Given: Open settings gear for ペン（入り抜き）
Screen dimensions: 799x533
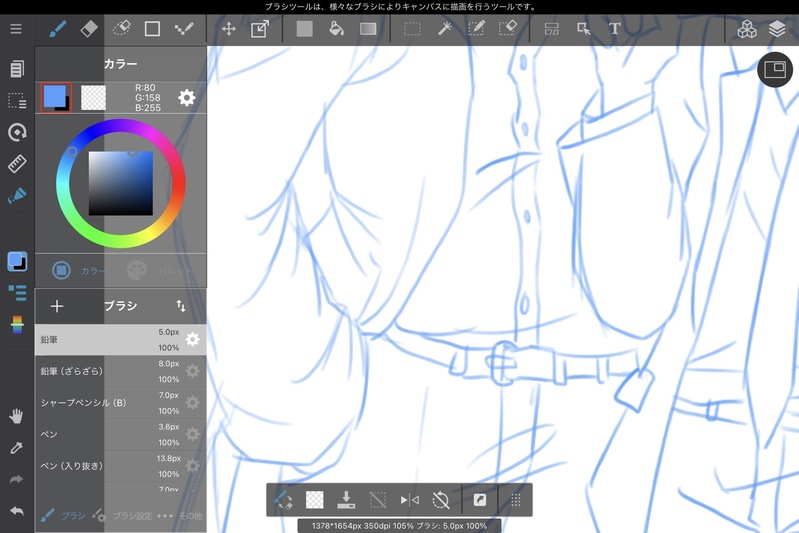Looking at the screenshot, I should 192,466.
